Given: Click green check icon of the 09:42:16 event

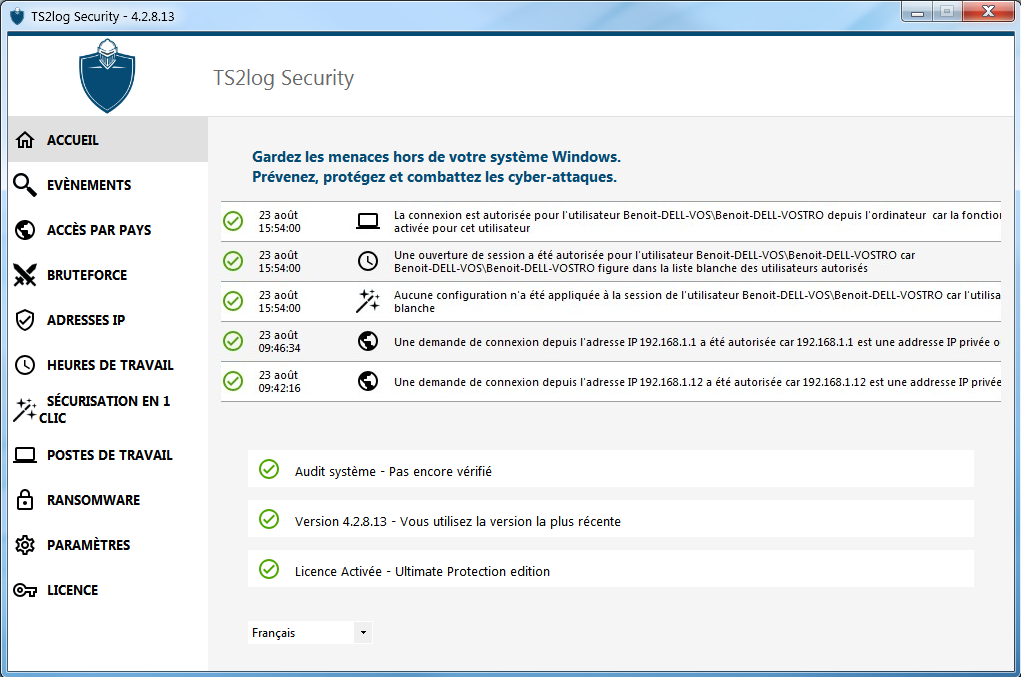Looking at the screenshot, I should (233, 381).
